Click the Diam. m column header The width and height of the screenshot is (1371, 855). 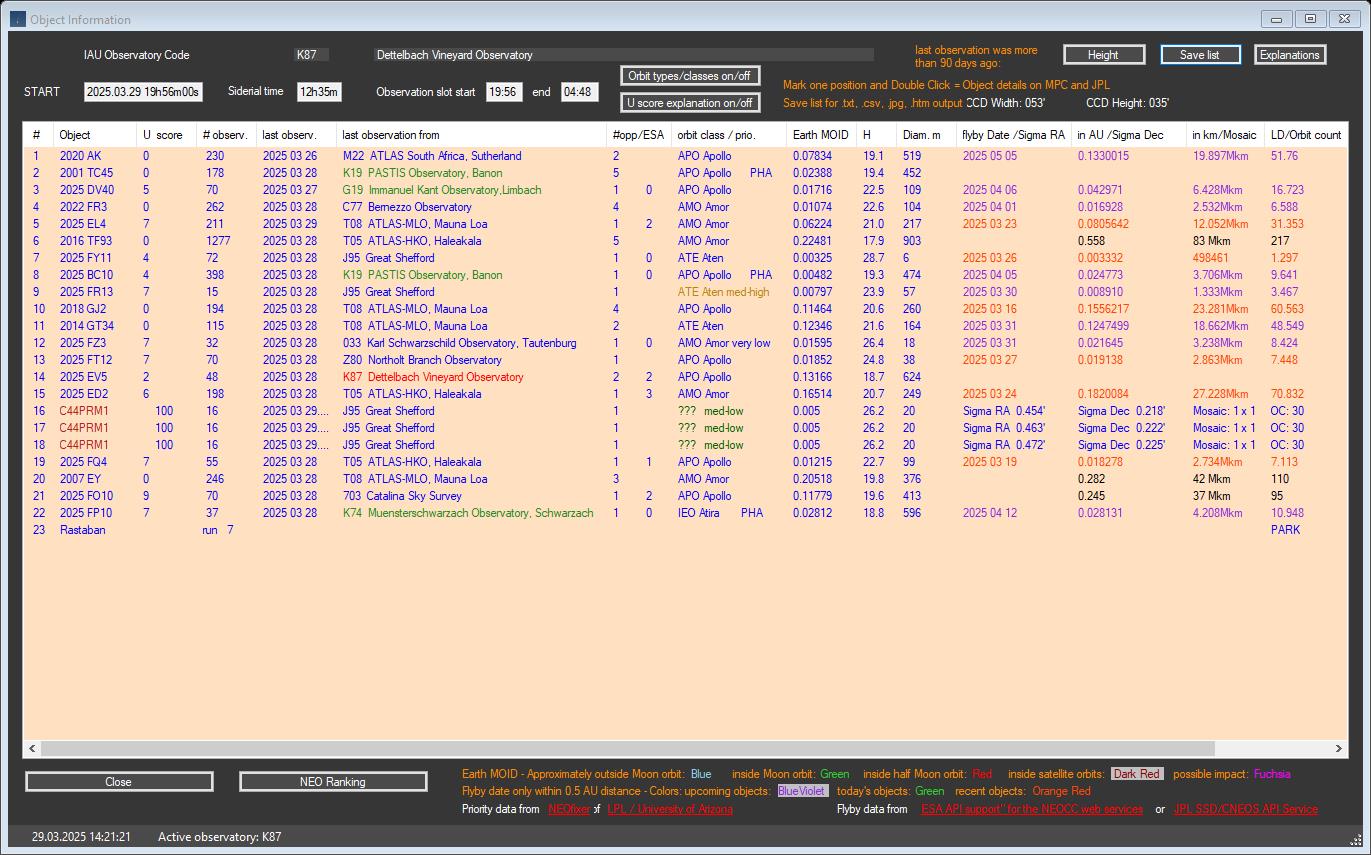tap(927, 135)
